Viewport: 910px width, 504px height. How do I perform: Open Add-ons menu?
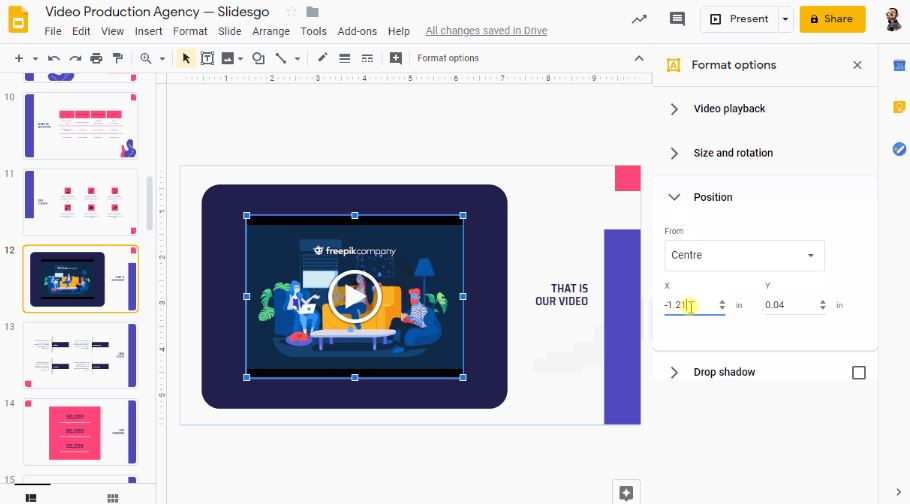[358, 31]
